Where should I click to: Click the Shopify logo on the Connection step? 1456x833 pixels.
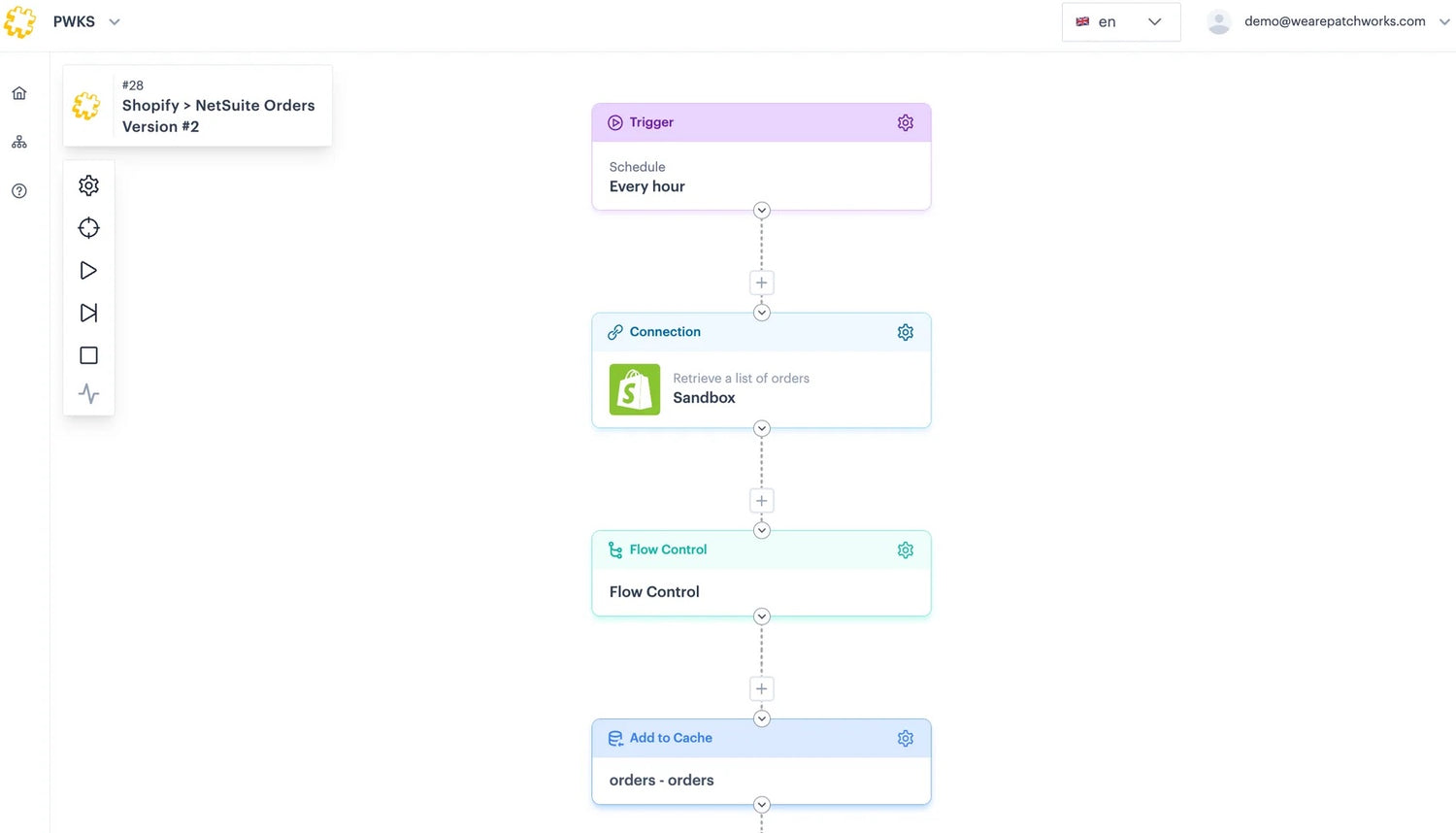pos(634,388)
